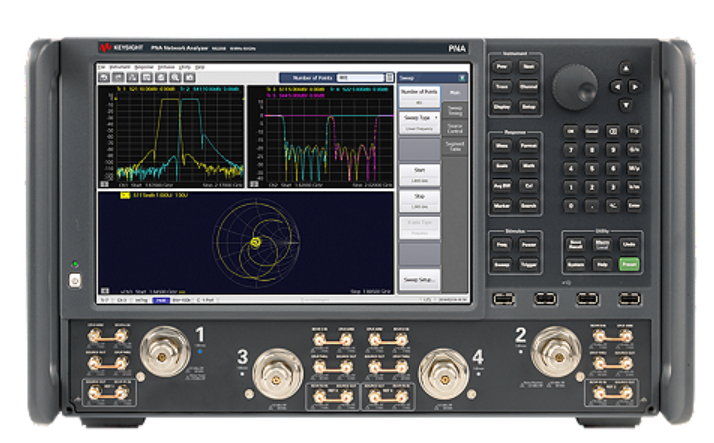The image size is (714, 443).
Task: Select the Sweep Timing tab
Action: (455, 111)
